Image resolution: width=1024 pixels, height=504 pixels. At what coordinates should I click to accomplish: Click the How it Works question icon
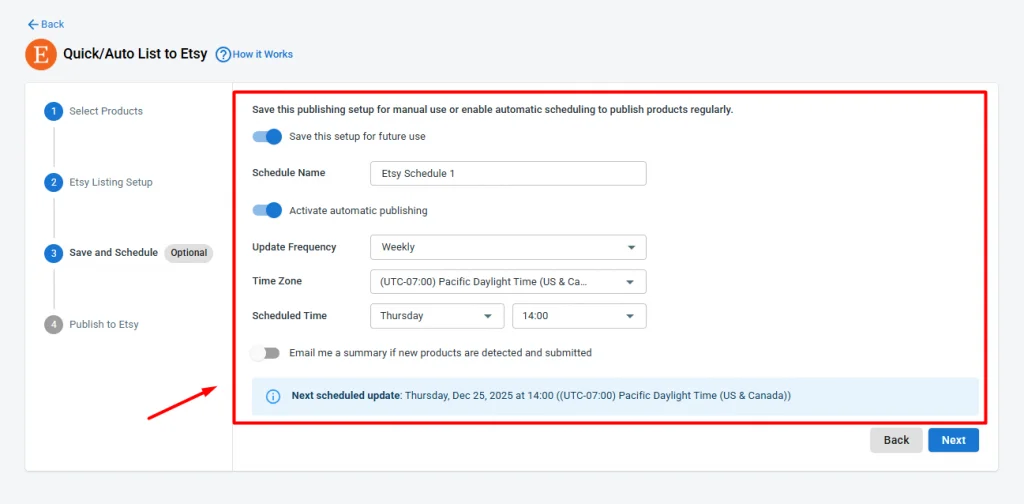(x=223, y=54)
